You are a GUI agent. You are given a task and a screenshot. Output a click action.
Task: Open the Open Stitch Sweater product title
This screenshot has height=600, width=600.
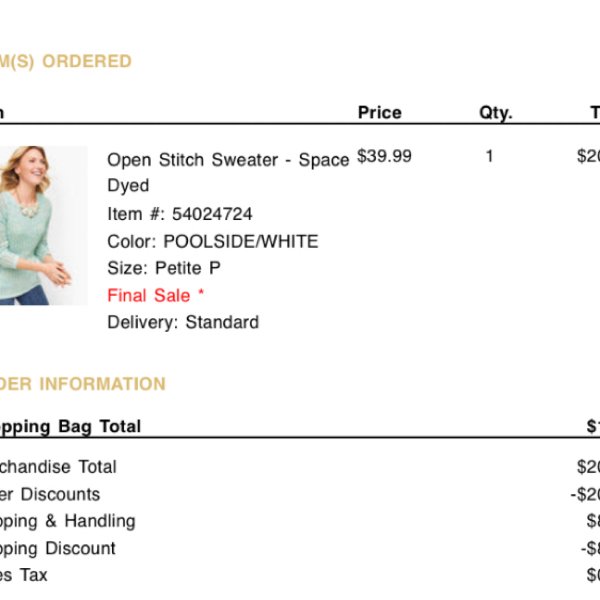click(228, 173)
